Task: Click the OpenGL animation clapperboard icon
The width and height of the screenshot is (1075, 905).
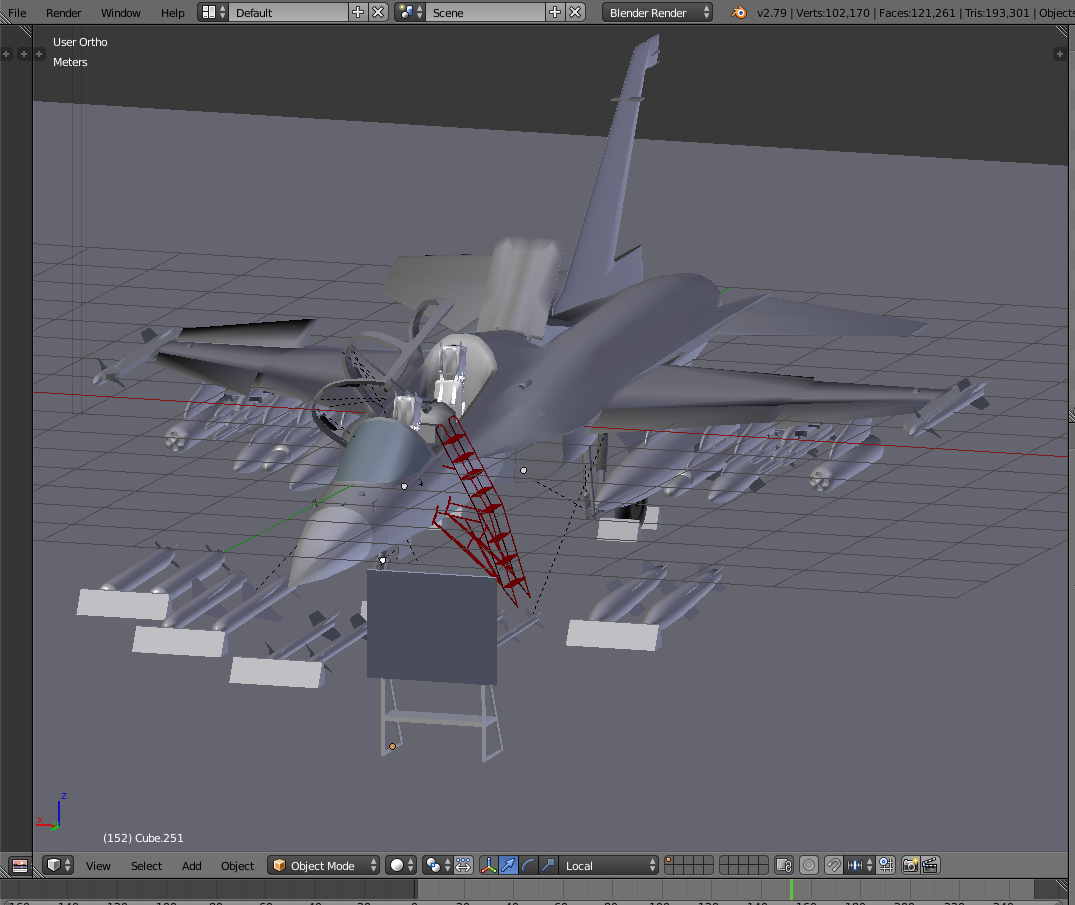Action: [931, 864]
